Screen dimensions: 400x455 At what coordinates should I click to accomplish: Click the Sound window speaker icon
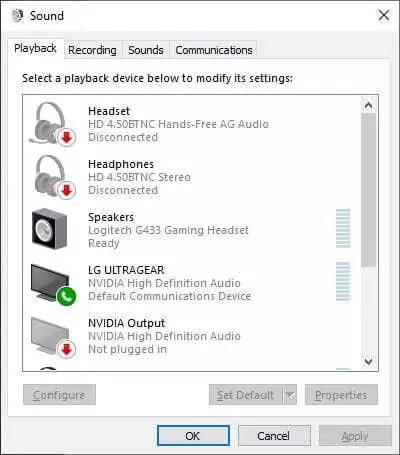(x=17, y=15)
